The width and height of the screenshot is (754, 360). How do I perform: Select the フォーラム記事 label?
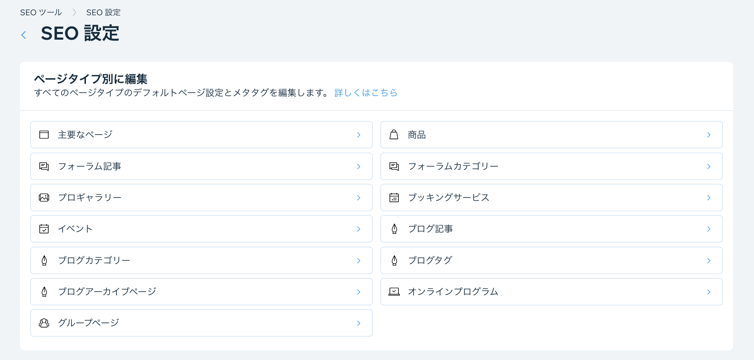89,166
